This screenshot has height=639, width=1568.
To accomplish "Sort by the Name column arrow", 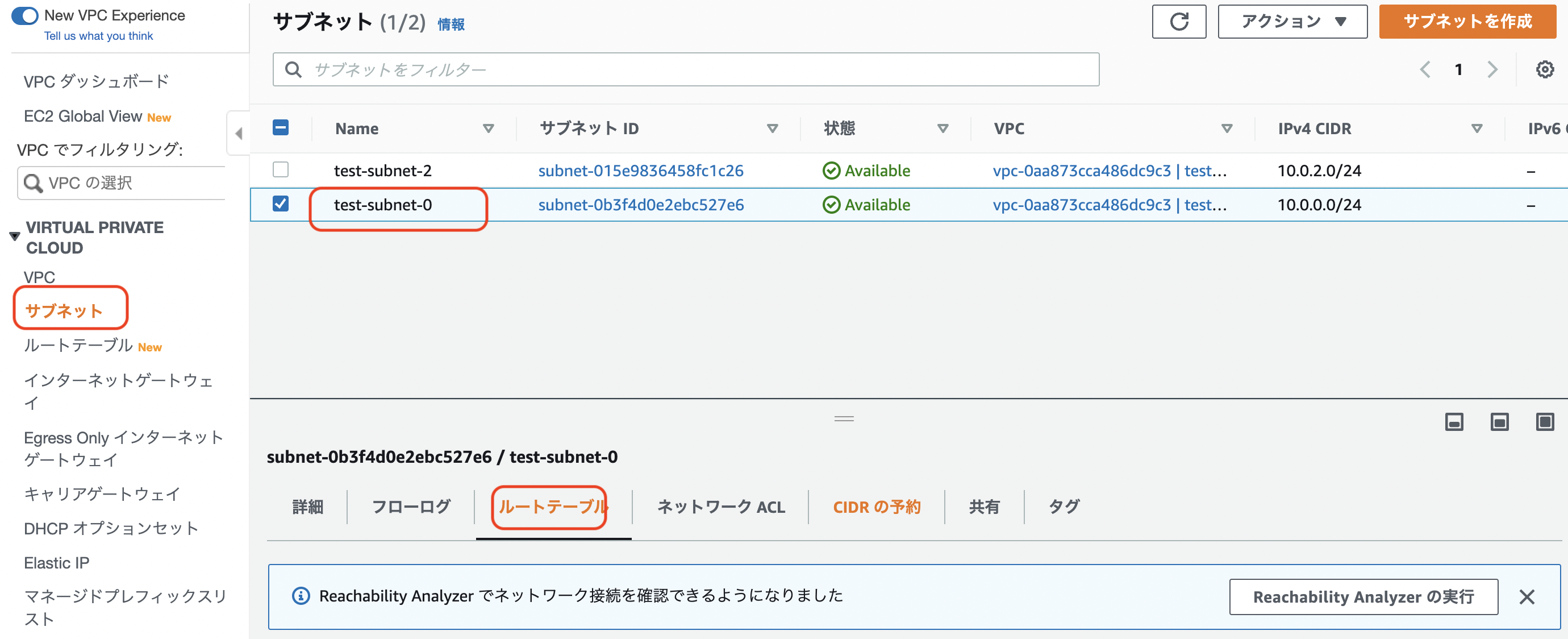I will [x=489, y=128].
